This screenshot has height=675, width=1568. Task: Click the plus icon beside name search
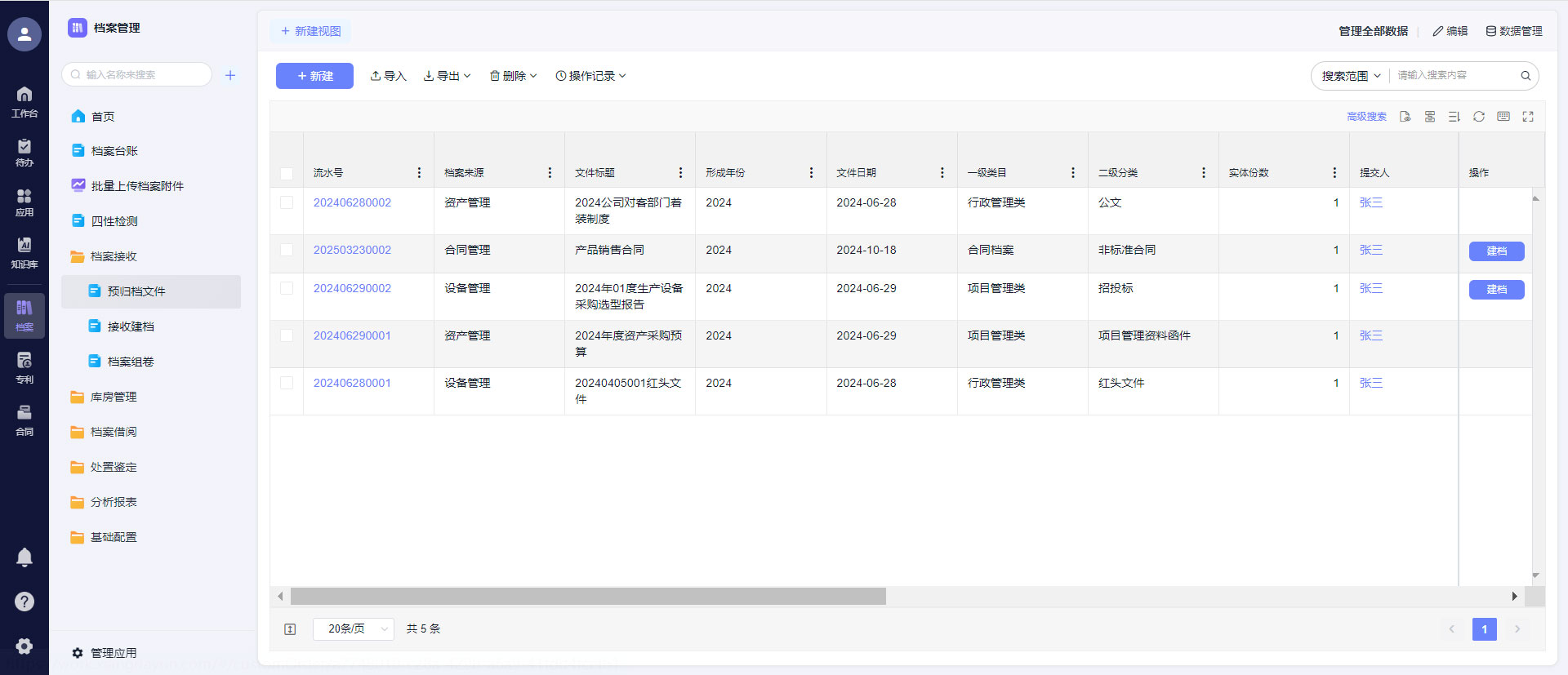click(230, 75)
